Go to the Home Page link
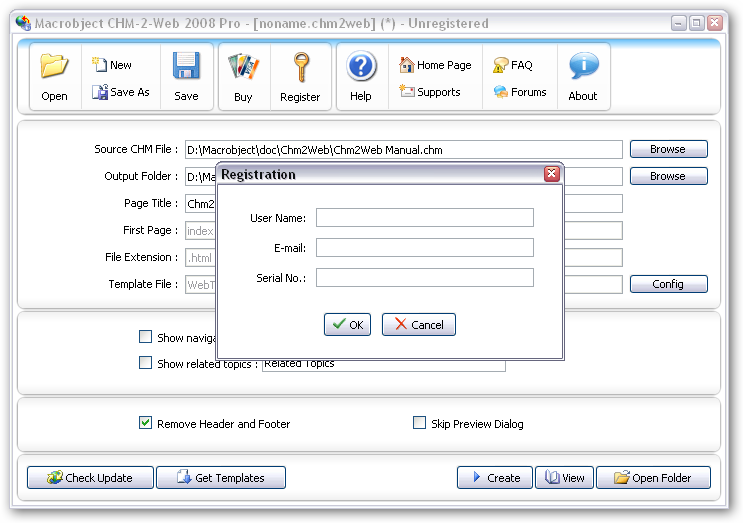The width and height of the screenshot is (743, 523). pos(435,65)
